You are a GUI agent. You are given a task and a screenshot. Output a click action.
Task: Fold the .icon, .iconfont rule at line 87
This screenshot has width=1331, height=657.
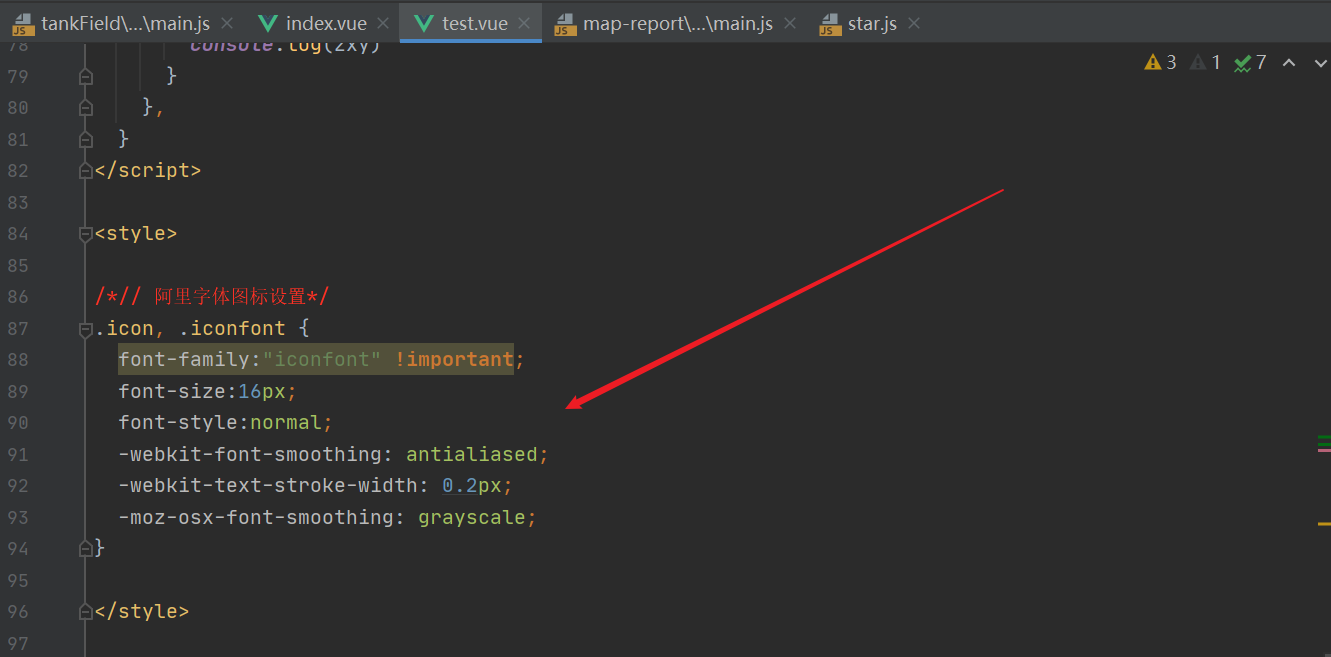[x=86, y=328]
